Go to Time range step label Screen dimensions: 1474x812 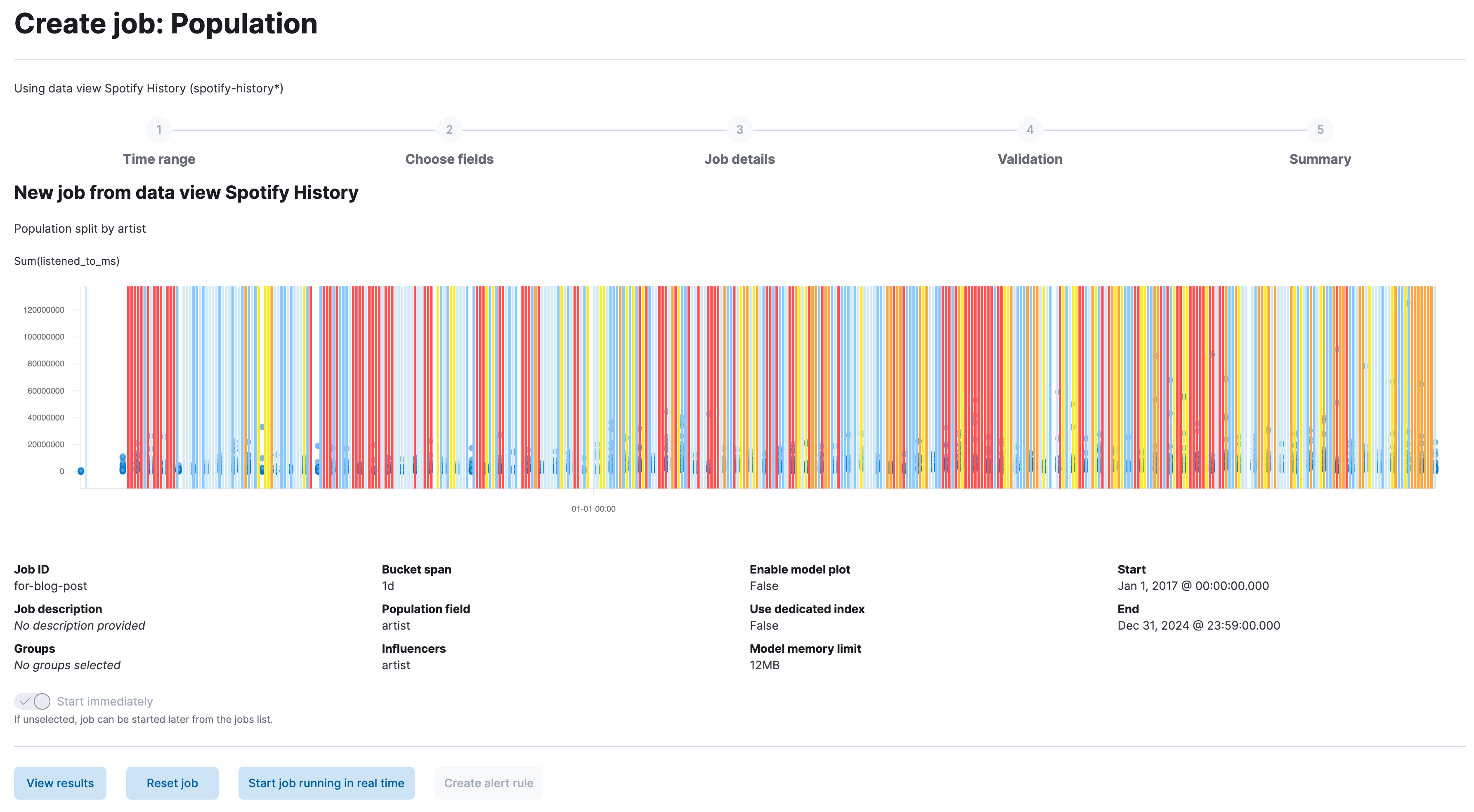(x=159, y=159)
